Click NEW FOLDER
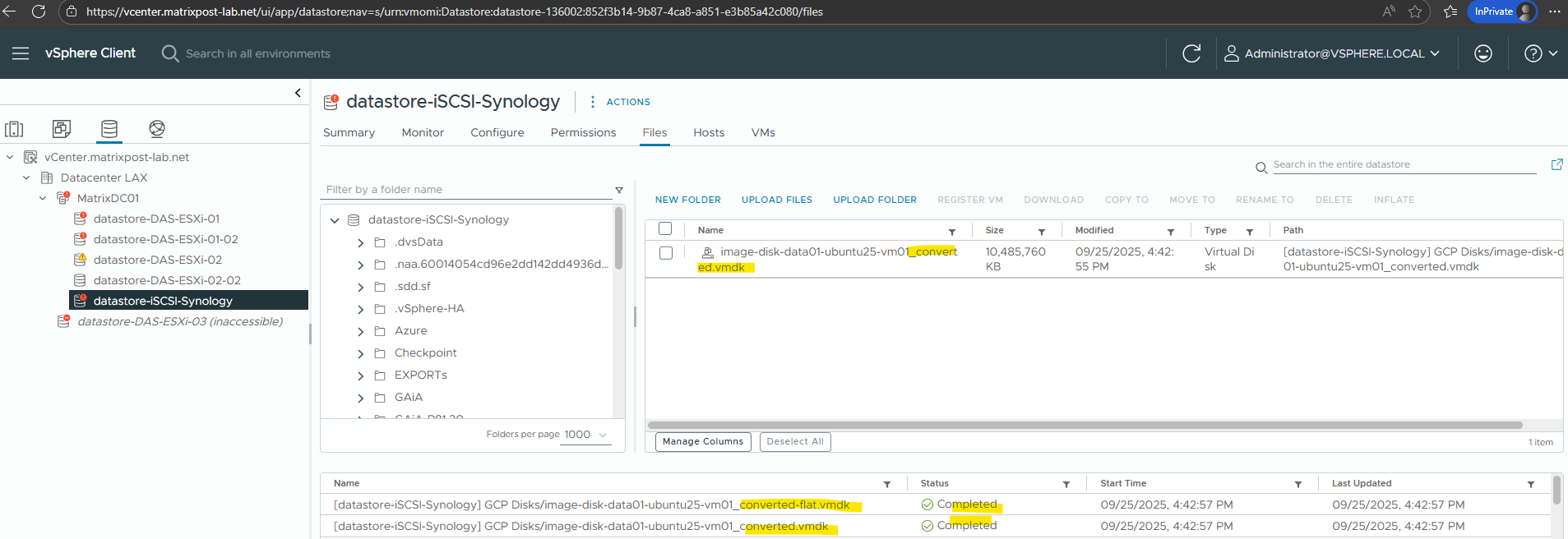Viewport: 1568px width, 539px height. coord(688,200)
